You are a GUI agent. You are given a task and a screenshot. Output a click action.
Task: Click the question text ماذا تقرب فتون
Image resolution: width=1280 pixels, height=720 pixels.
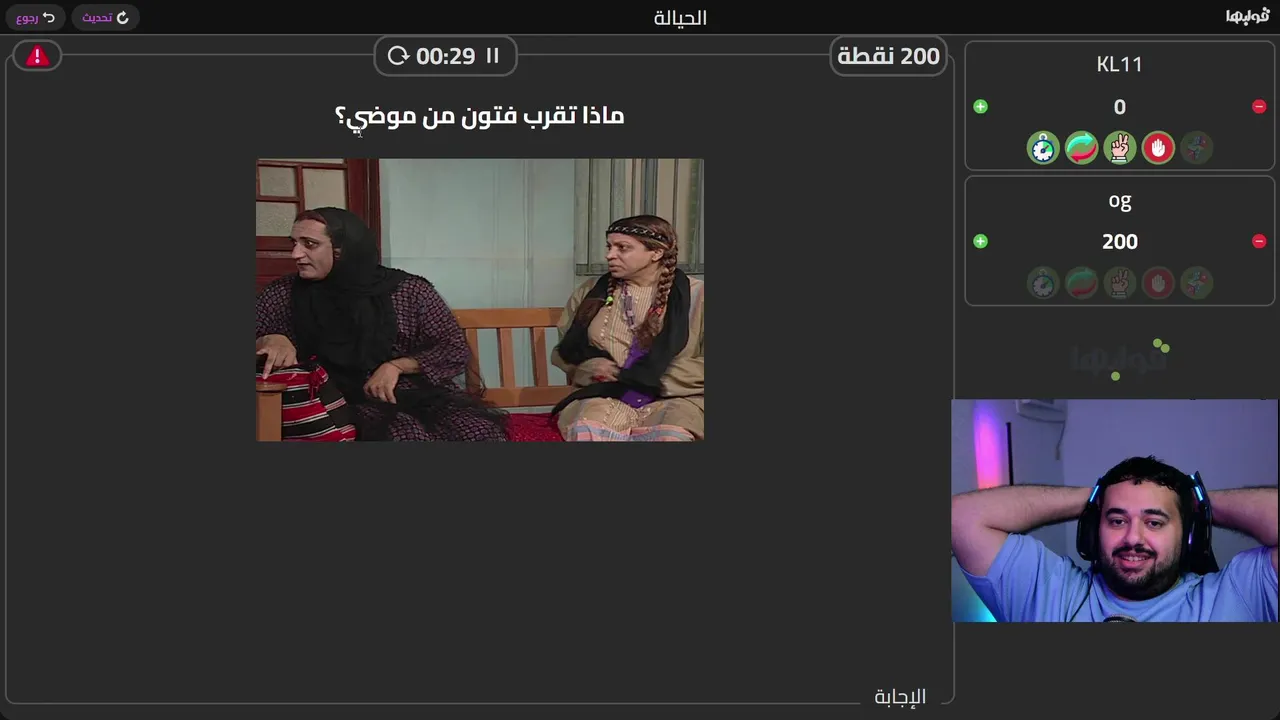[x=479, y=117]
